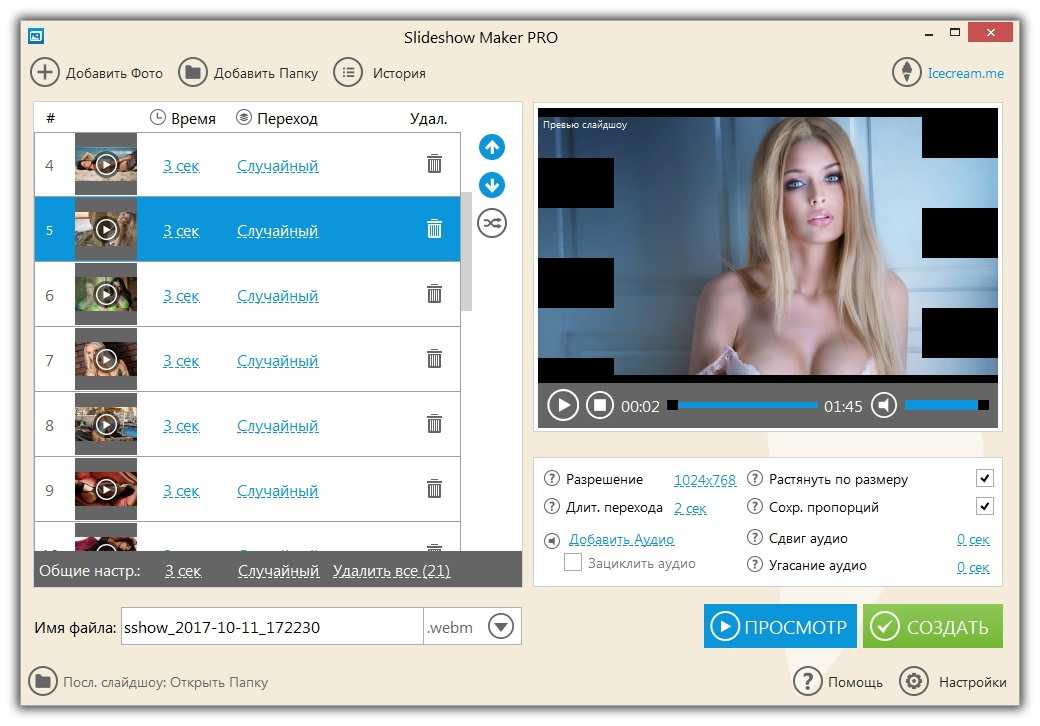Delete slide 4 with trash icon
Viewport: 1040px width, 726px height.
coord(434,164)
